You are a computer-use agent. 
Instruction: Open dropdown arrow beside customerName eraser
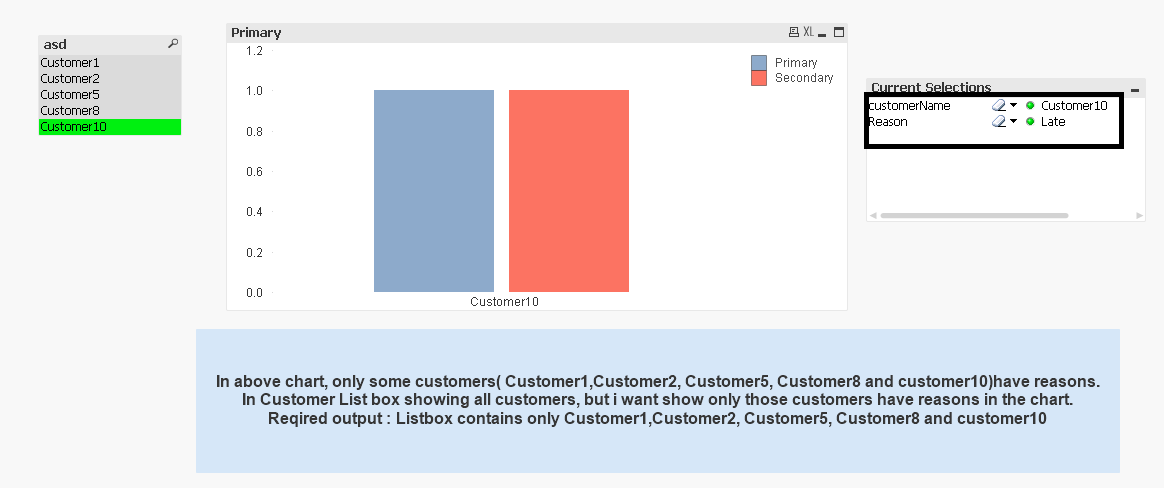tap(1013, 105)
